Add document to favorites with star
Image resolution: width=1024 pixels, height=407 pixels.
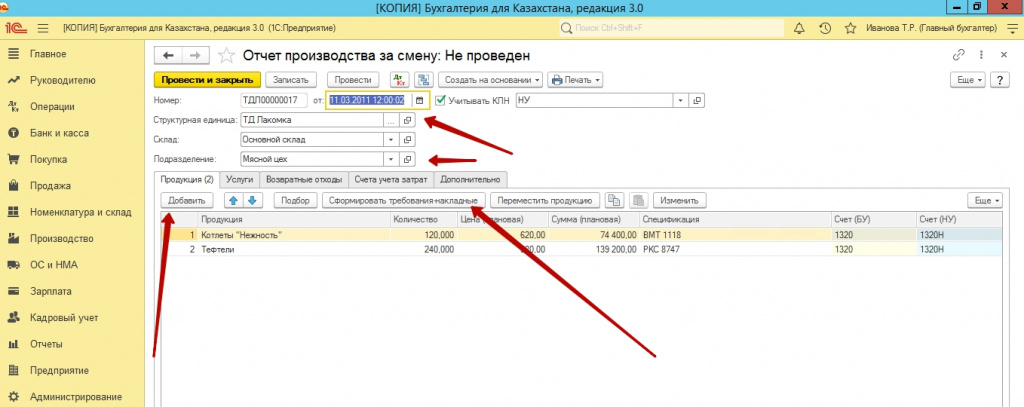(x=226, y=56)
